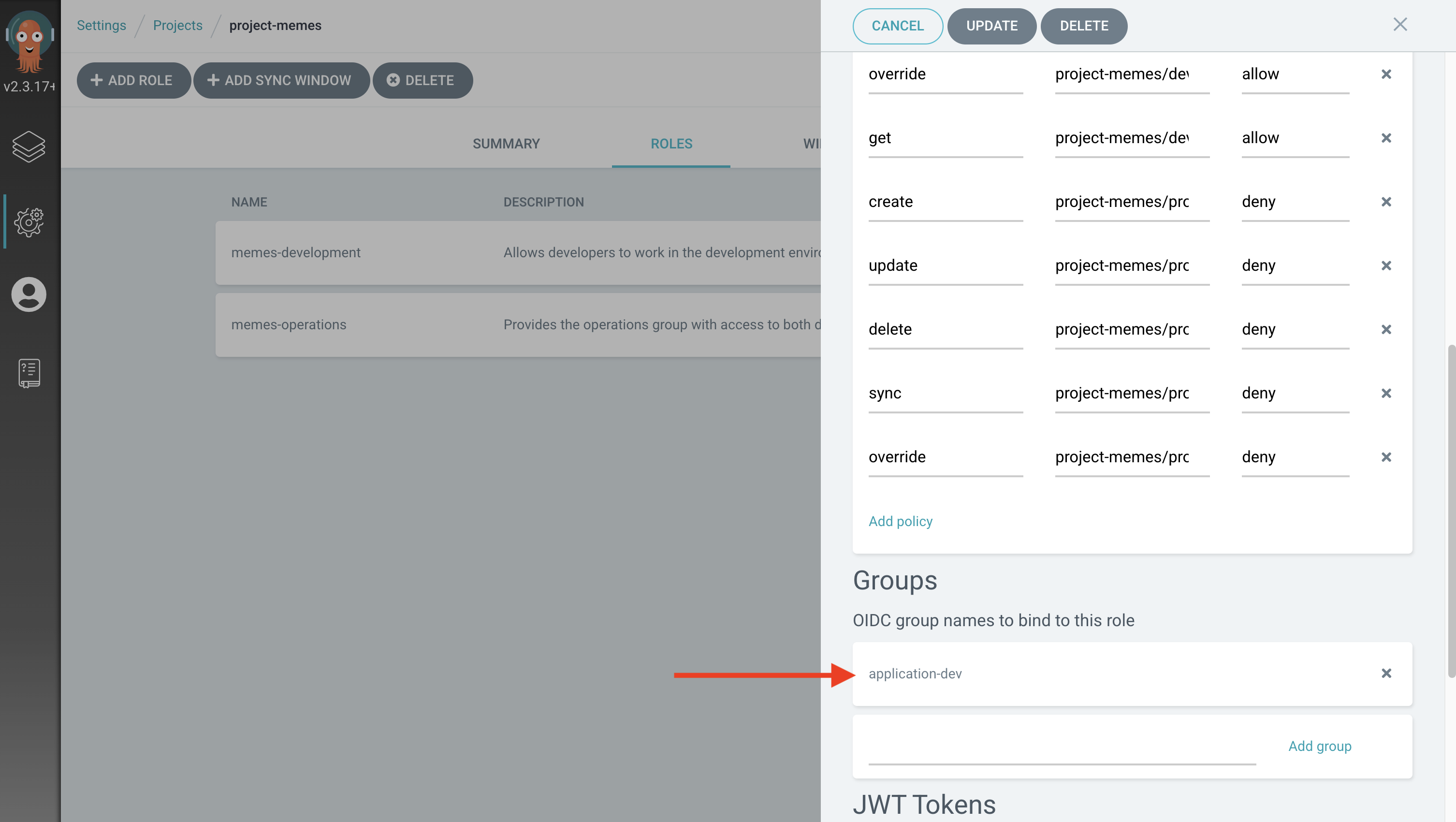Screen dimensions: 1456x822
Task: Click the user profile icon in sidebar
Action: tap(28, 293)
